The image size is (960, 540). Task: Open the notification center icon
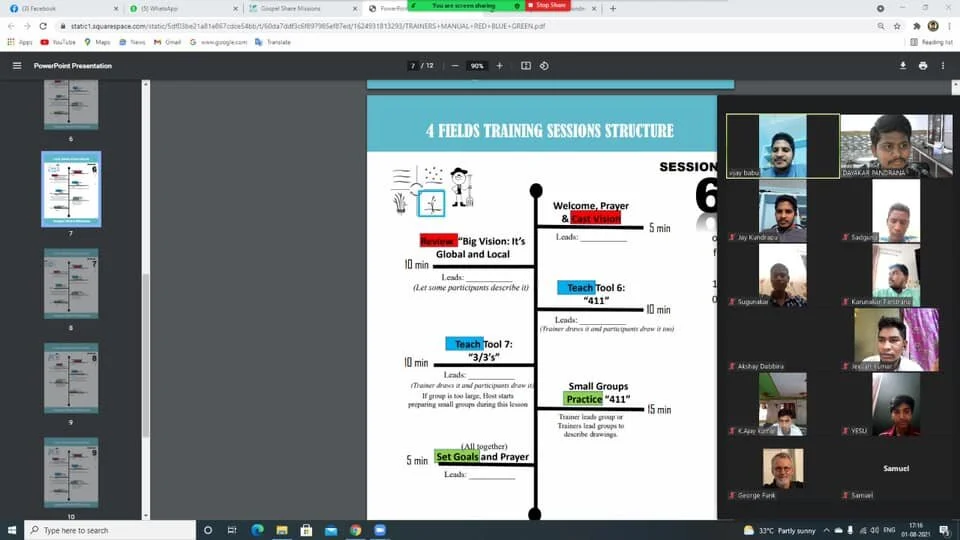pyautogui.click(x=945, y=530)
